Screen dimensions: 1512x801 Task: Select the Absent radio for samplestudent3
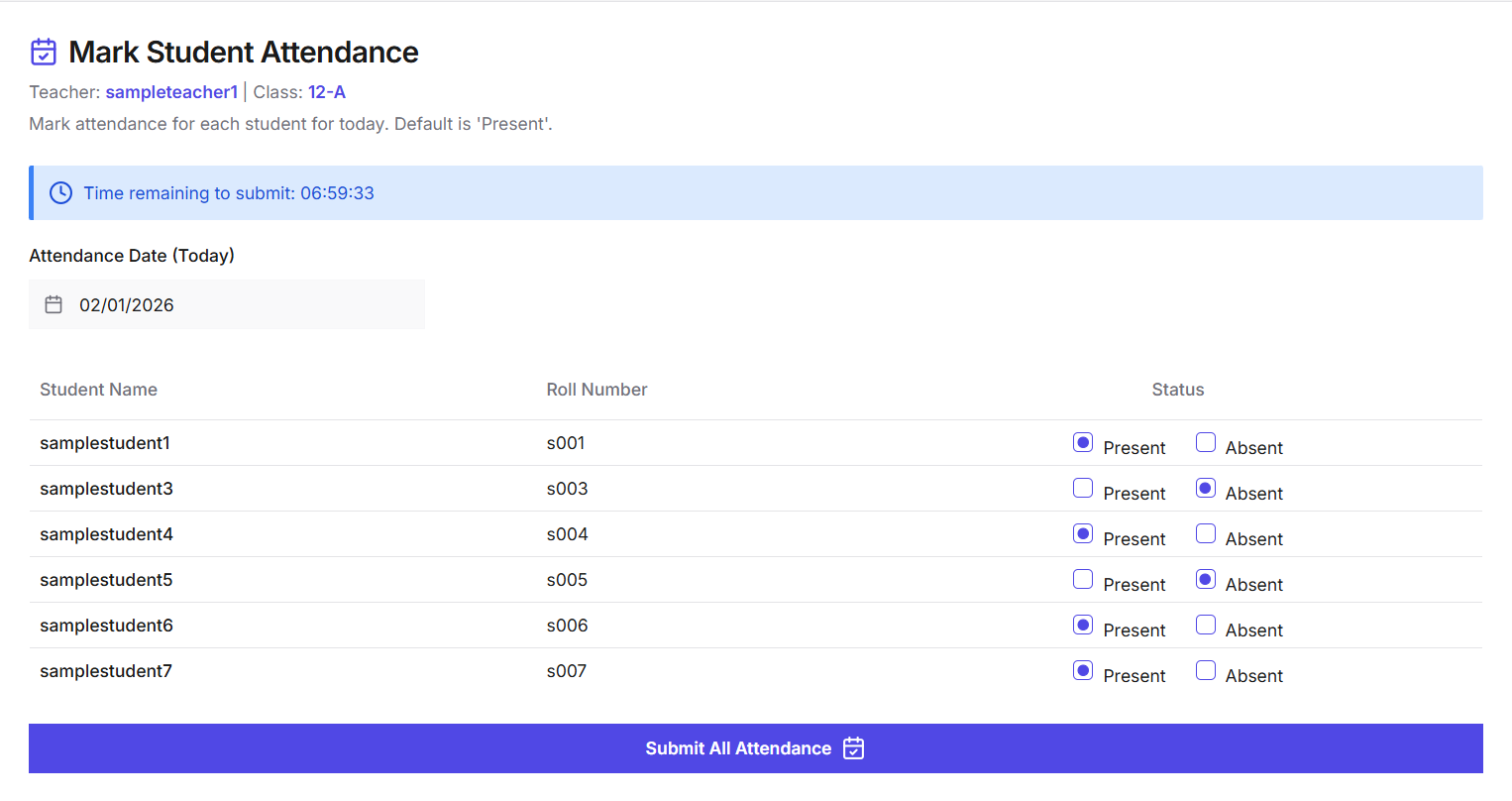(1206, 488)
